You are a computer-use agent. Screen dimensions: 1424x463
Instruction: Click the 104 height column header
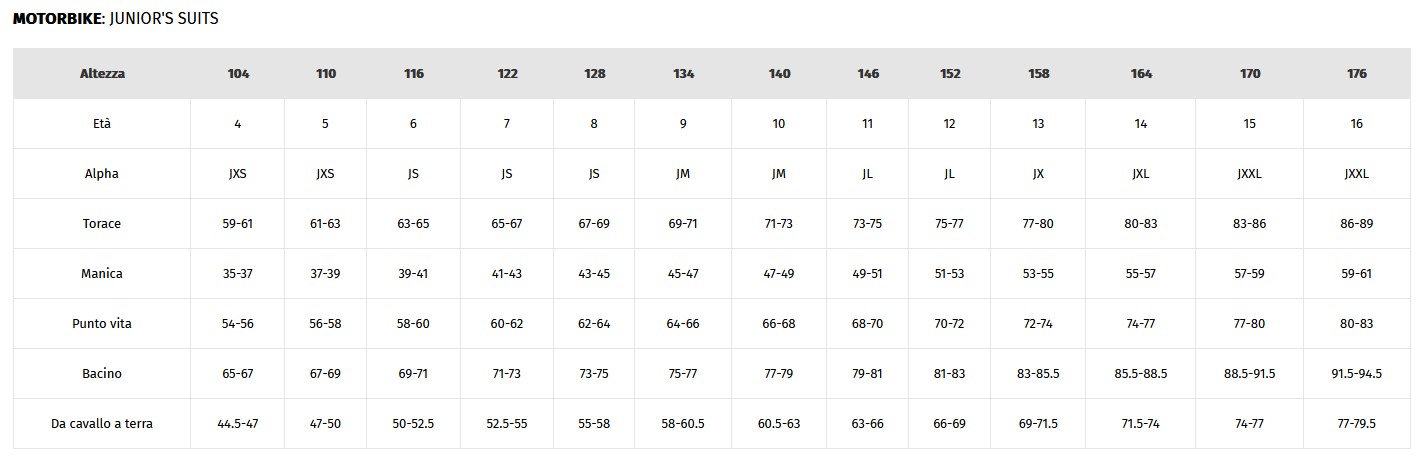point(238,74)
